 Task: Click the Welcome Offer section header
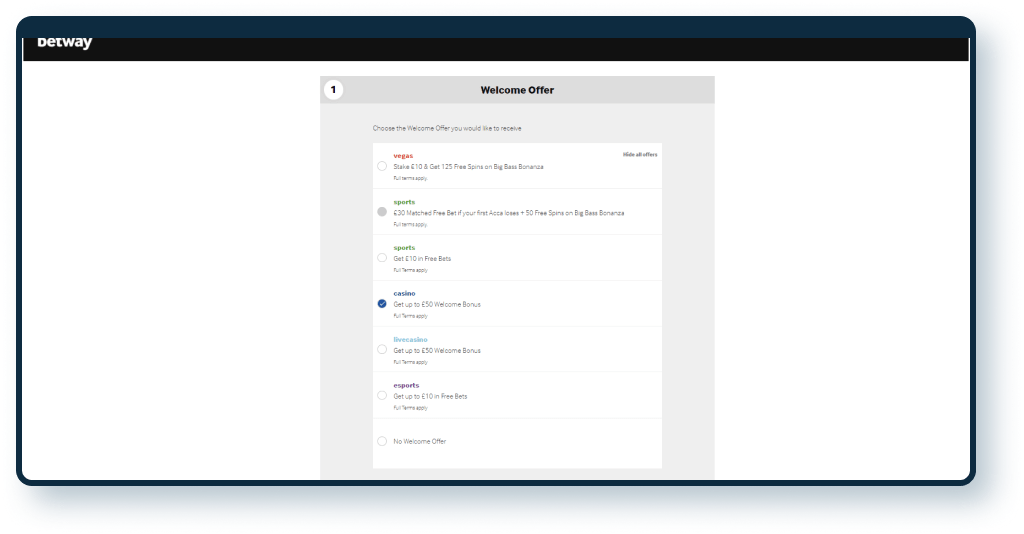click(x=517, y=90)
